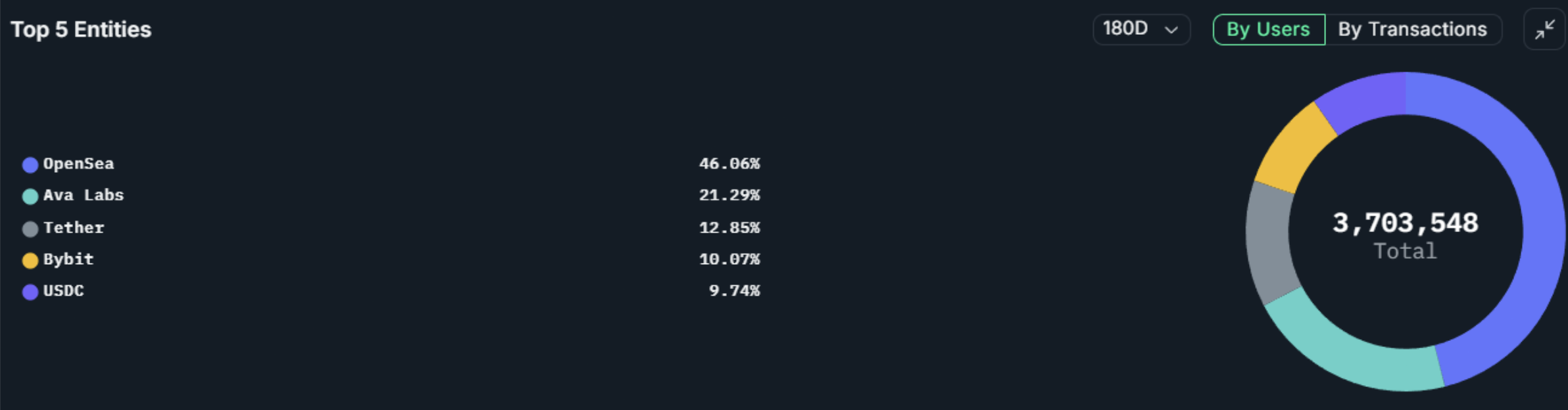The width and height of the screenshot is (1568, 410).
Task: Click the Ava Labs teal legend dot
Action: 30,196
